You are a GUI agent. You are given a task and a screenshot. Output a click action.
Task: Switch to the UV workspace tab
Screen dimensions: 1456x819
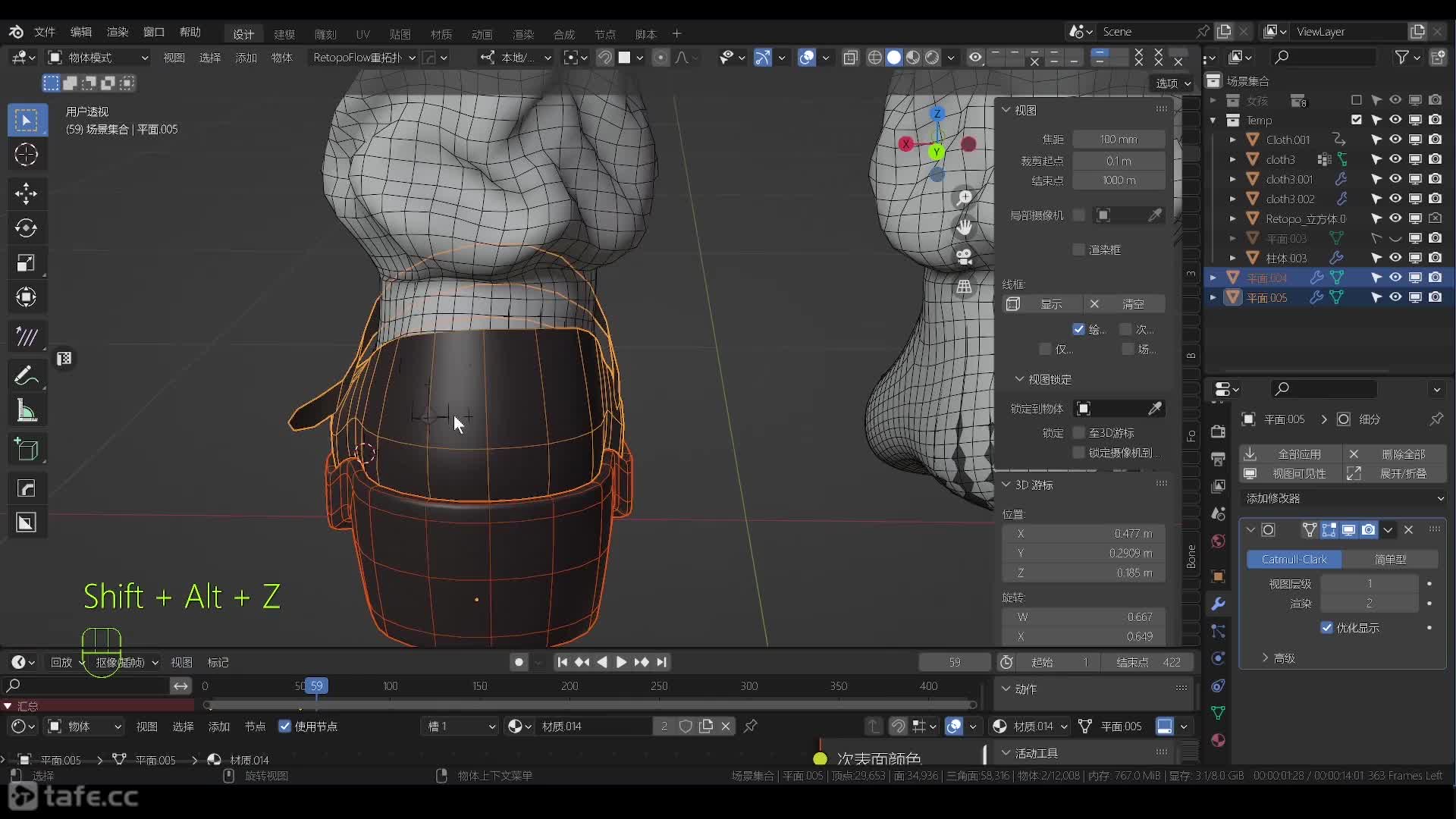362,34
